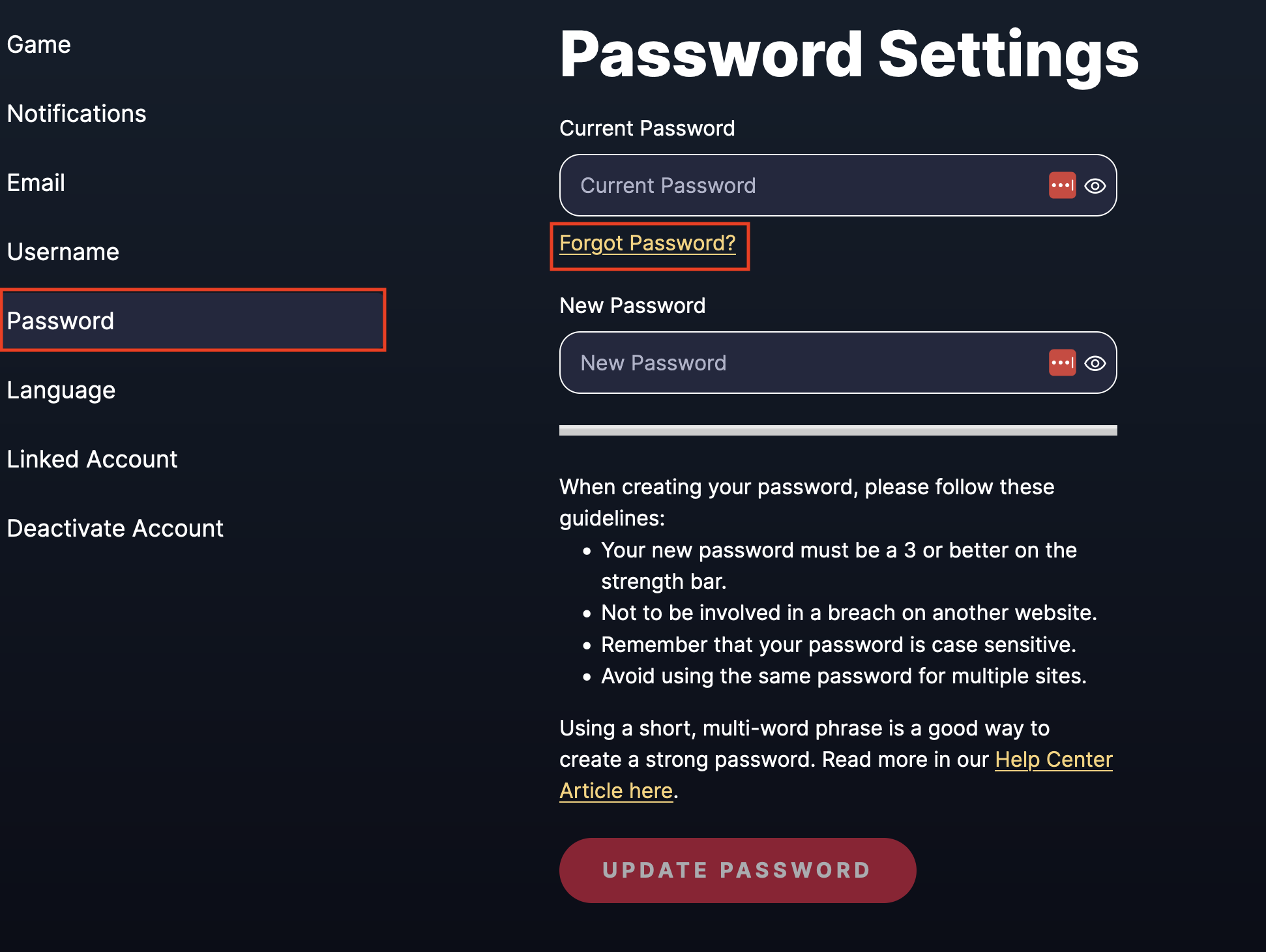Open Email settings in sidebar
Image resolution: width=1266 pixels, height=952 pixels.
(36, 183)
